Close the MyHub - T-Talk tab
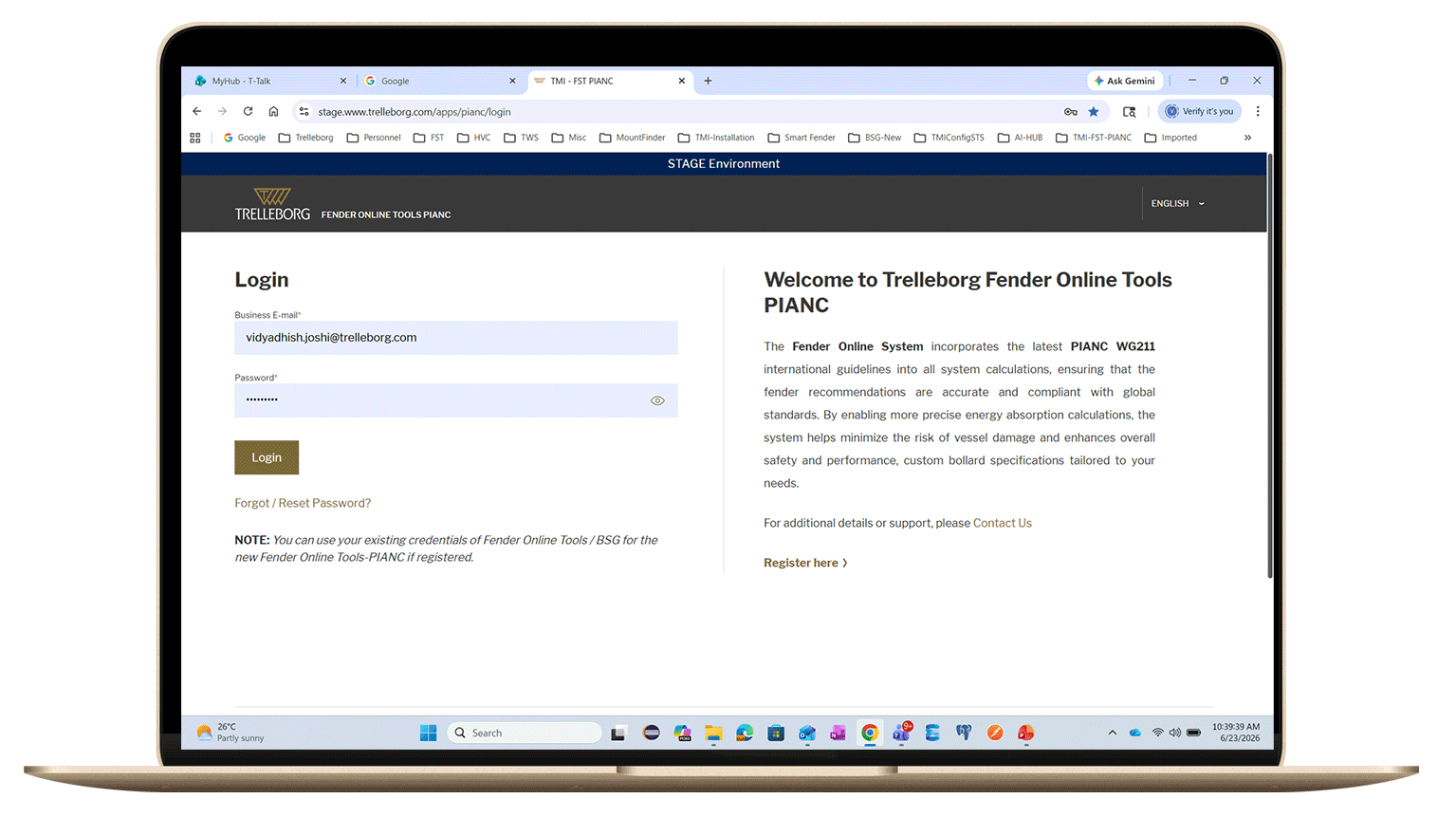This screenshot has width=1456, height=817. coord(343,81)
